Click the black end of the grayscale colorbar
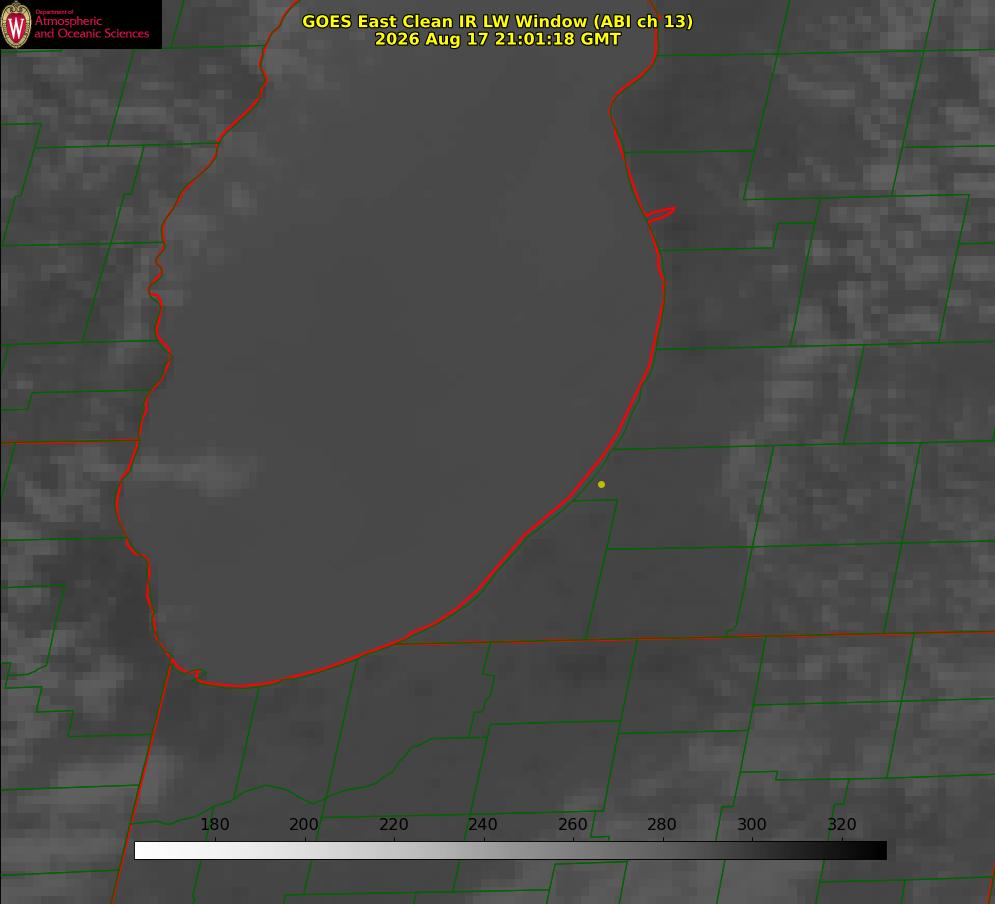This screenshot has height=904, width=995. (876, 851)
